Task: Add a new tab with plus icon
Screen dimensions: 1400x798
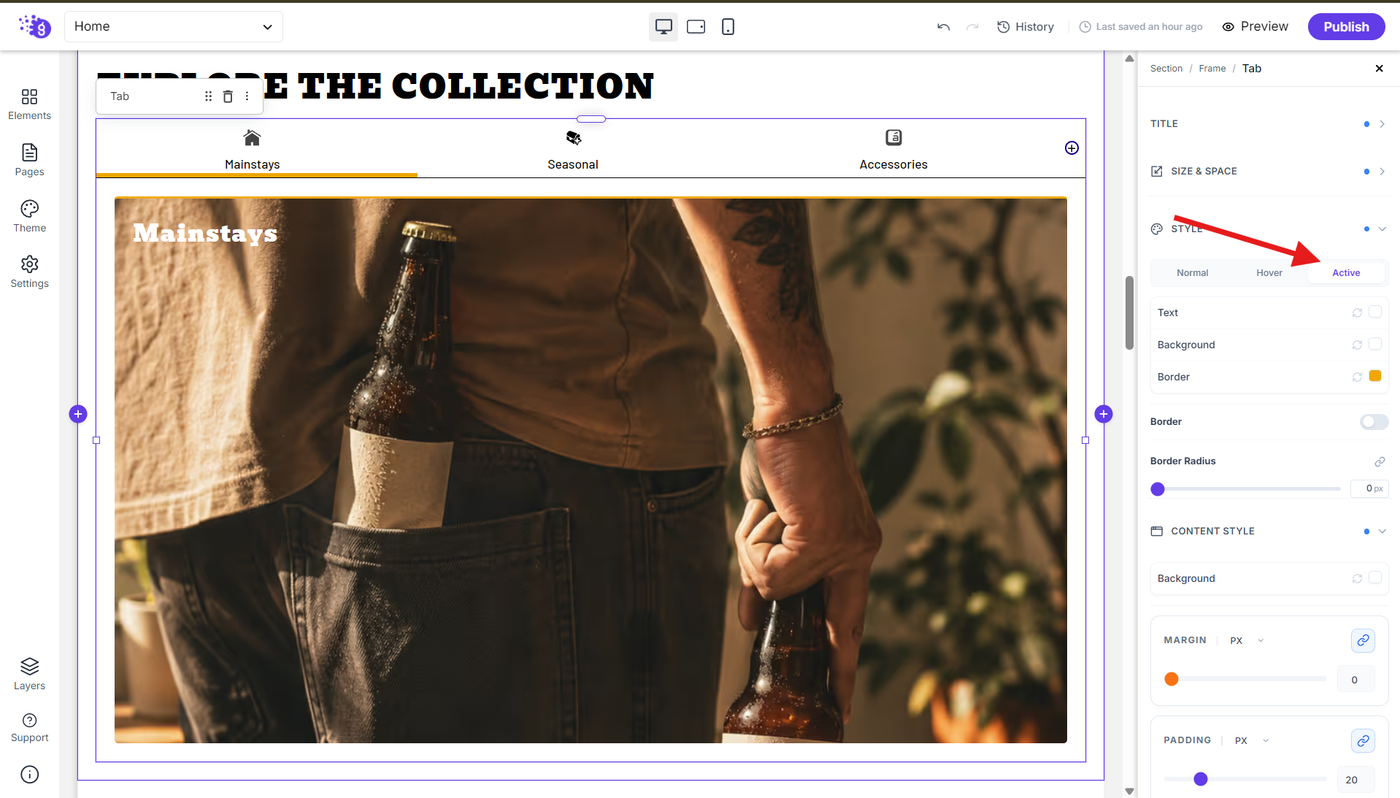Action: point(1071,148)
